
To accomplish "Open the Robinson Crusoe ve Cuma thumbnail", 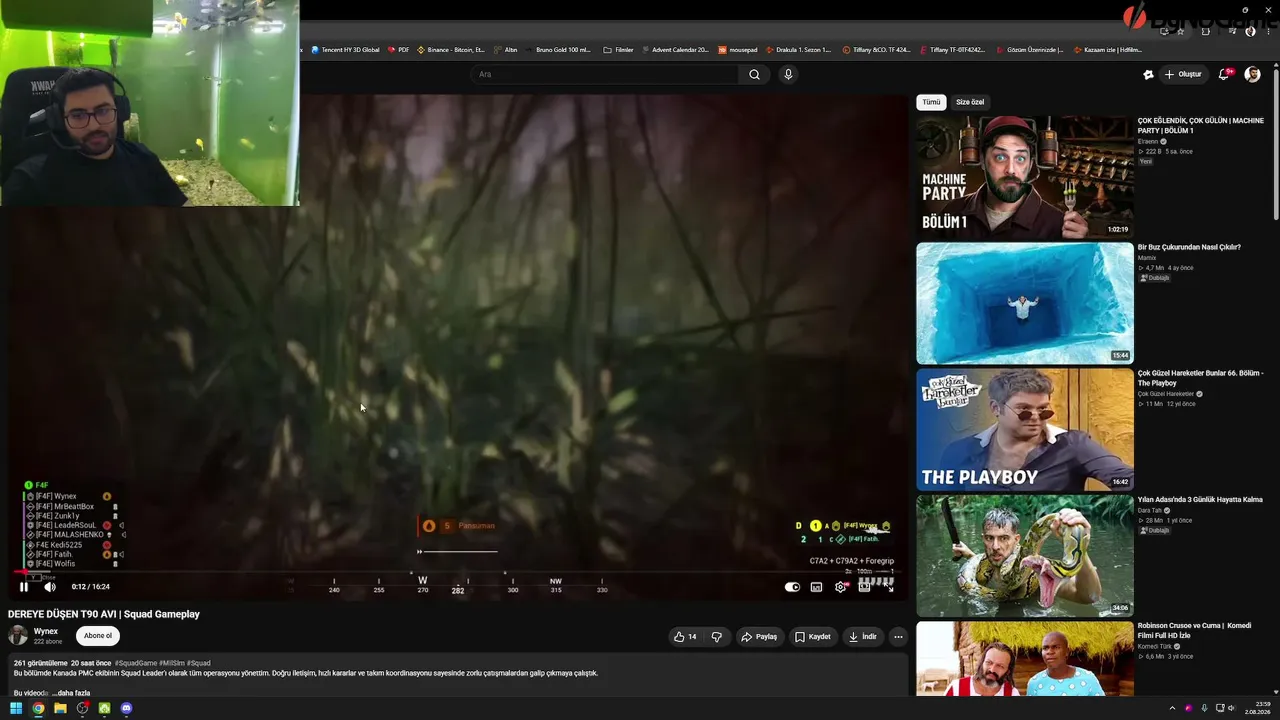I will pyautogui.click(x=1025, y=658).
